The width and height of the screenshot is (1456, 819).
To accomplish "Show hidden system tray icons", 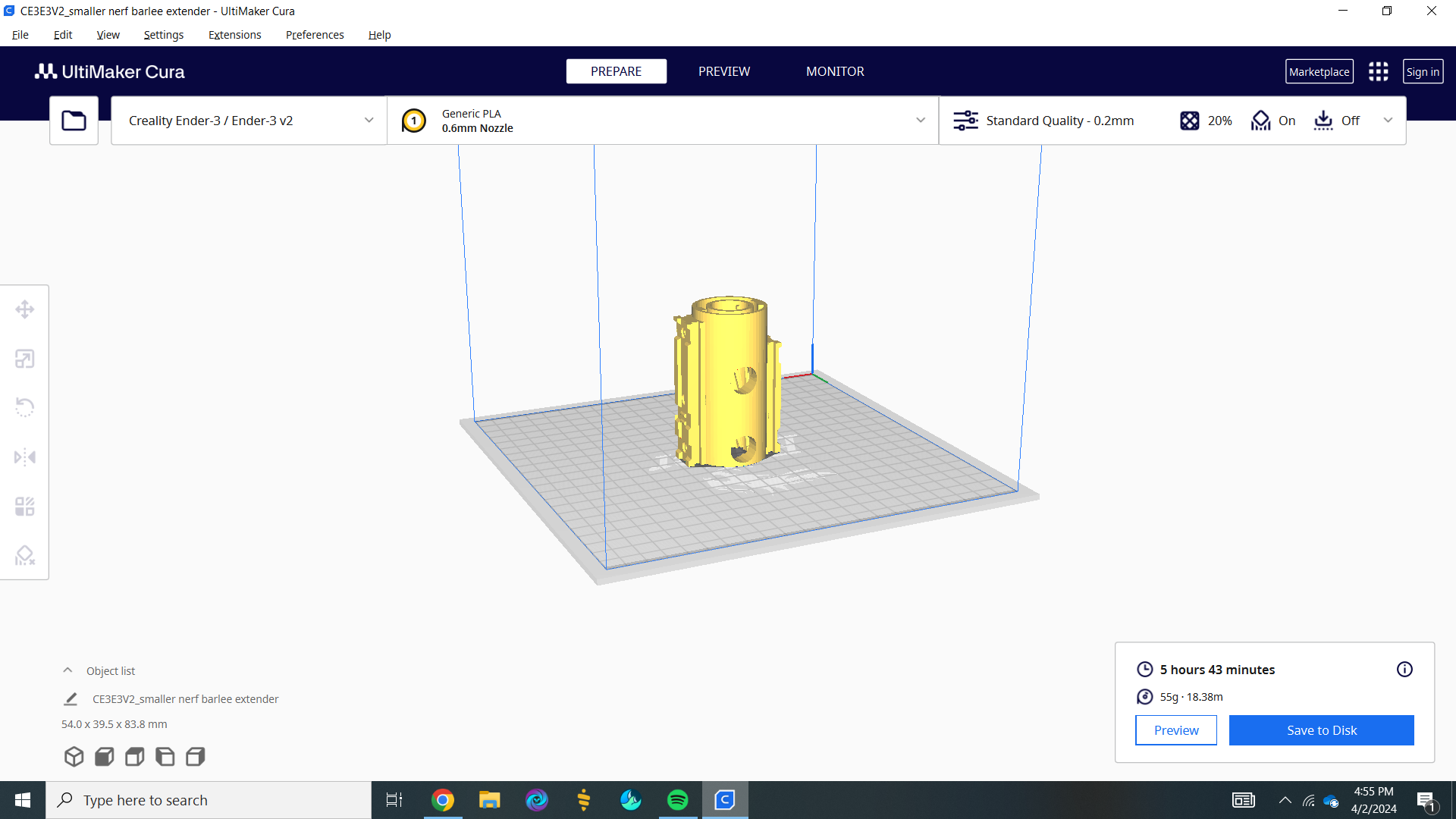I will click(1285, 800).
